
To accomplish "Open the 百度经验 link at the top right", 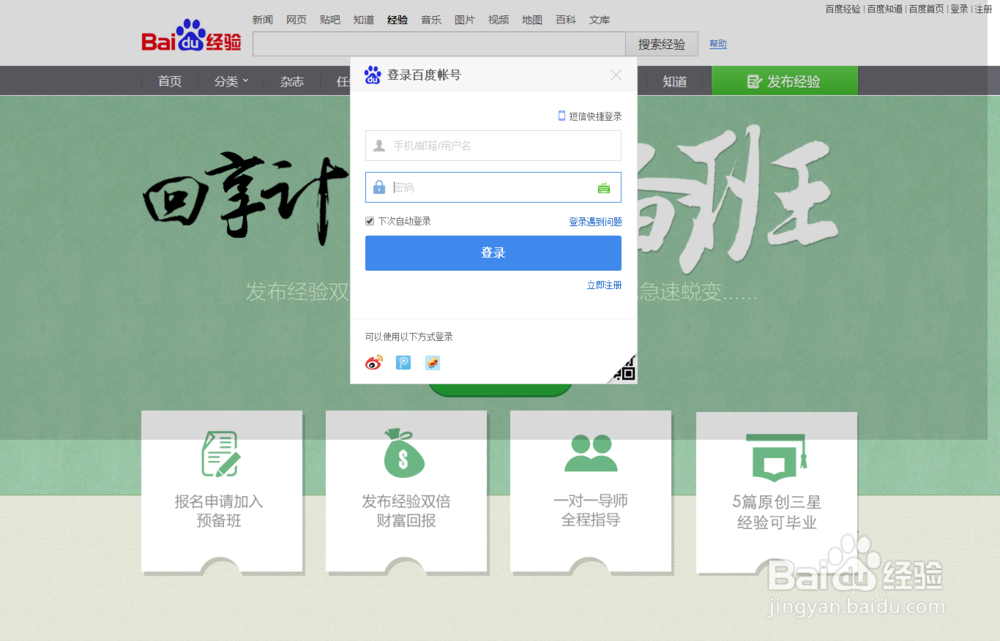I will (842, 9).
